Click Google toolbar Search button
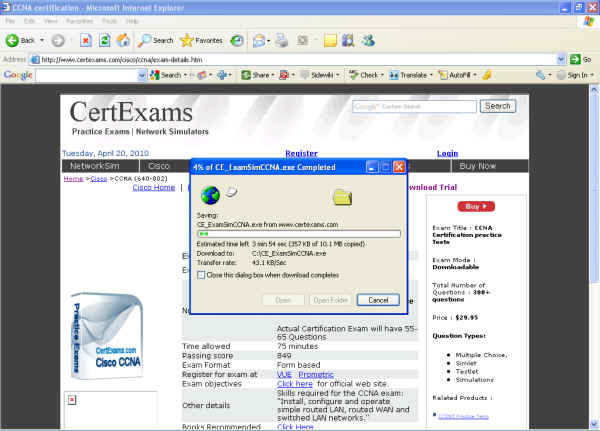The height and width of the screenshot is (431, 600). click(x=165, y=75)
